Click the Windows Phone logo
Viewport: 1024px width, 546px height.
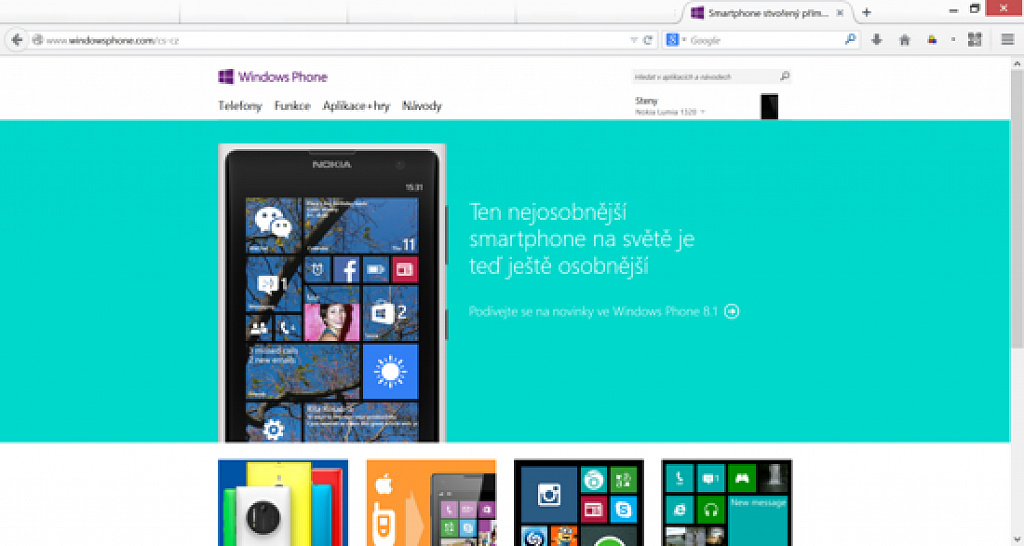[x=272, y=77]
